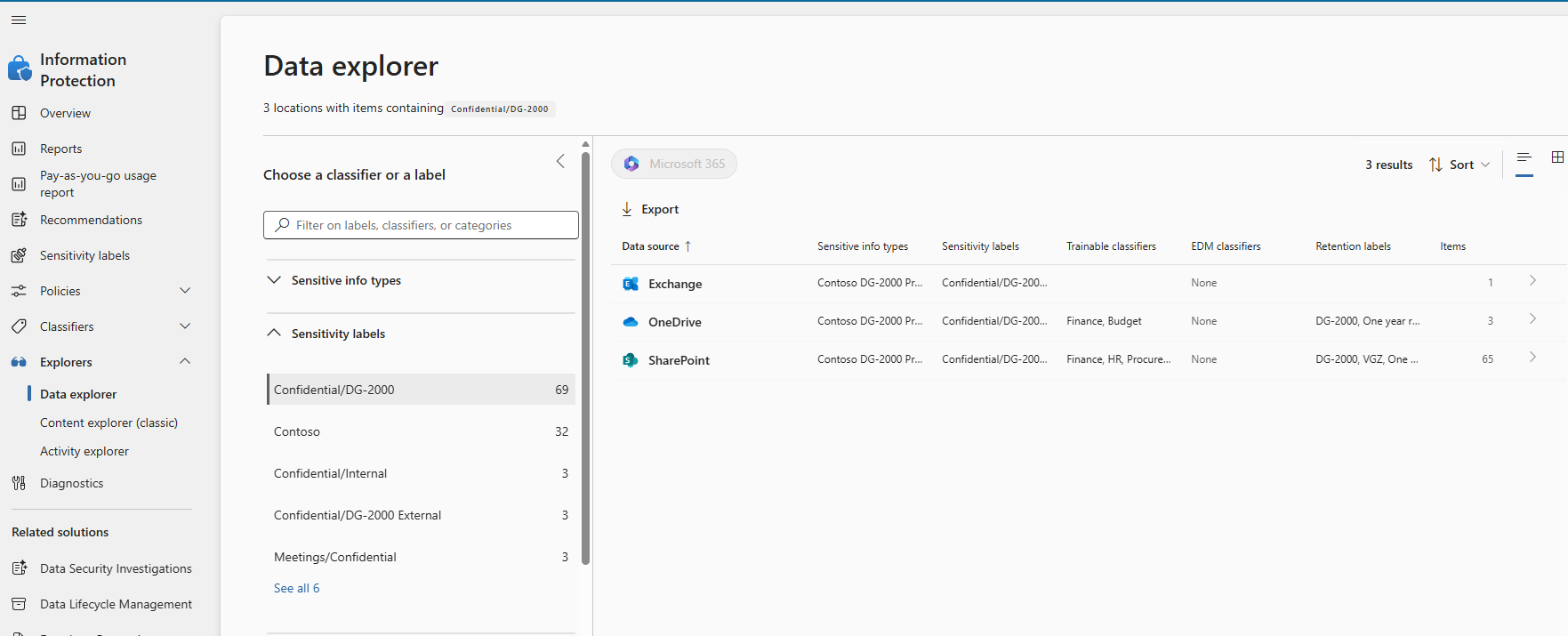Click the Reports chart icon
This screenshot has width=1568, height=636.
[x=19, y=149]
